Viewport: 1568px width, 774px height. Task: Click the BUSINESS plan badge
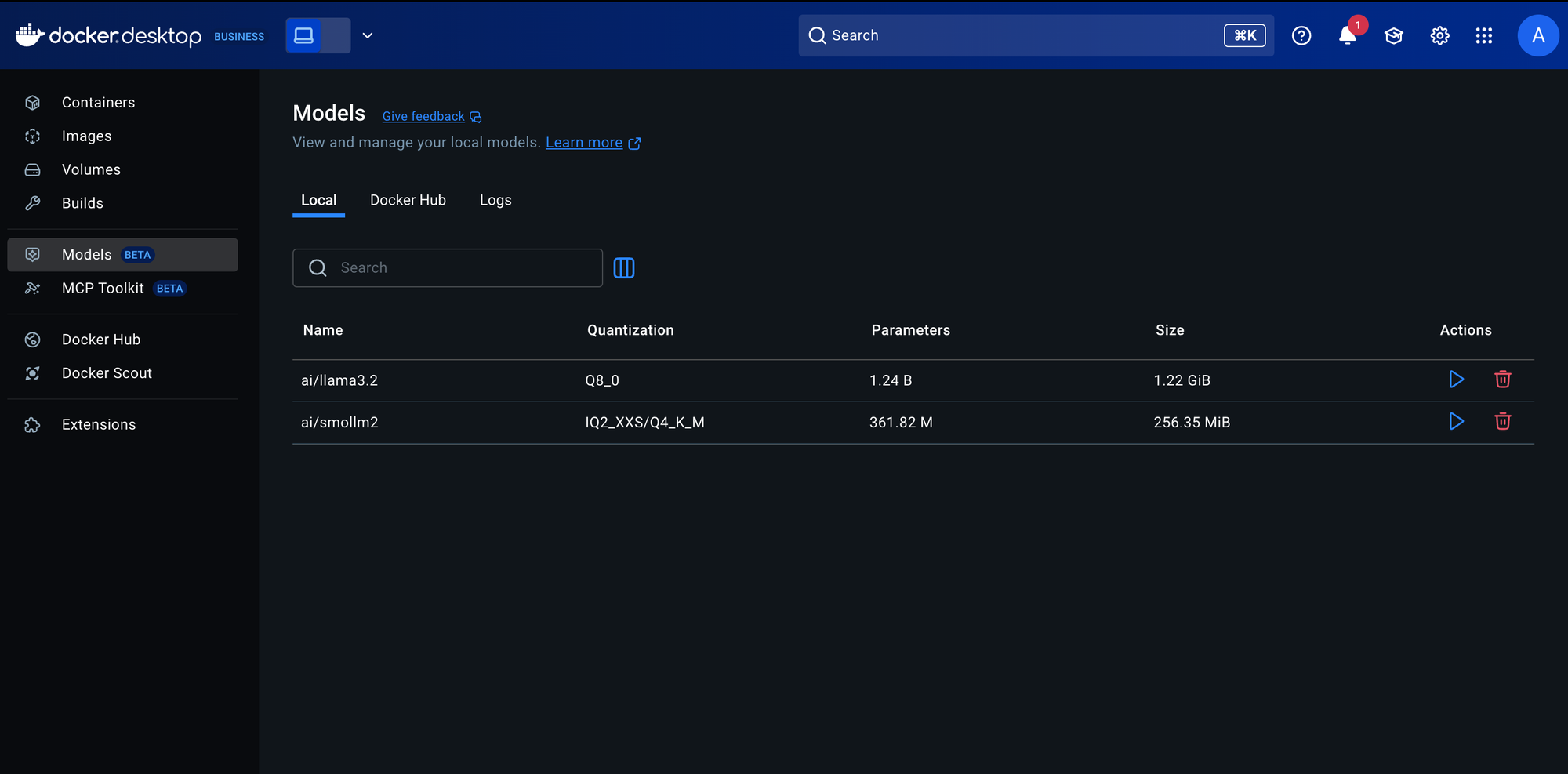click(239, 37)
